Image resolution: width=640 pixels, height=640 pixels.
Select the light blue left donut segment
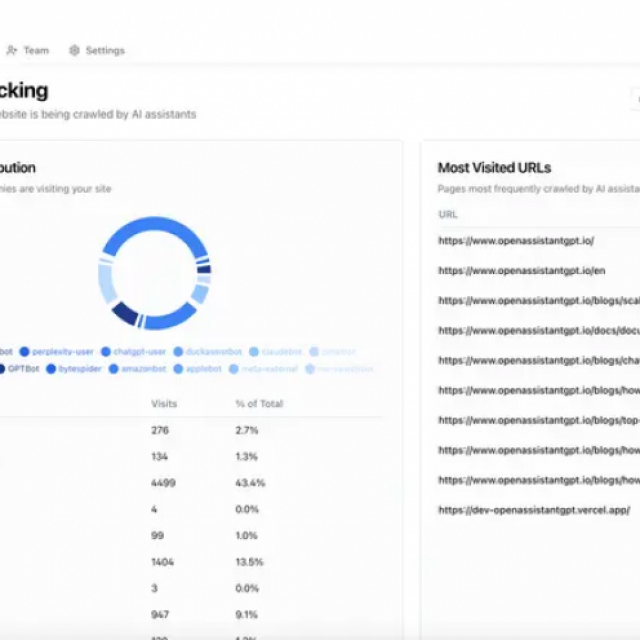(105, 284)
